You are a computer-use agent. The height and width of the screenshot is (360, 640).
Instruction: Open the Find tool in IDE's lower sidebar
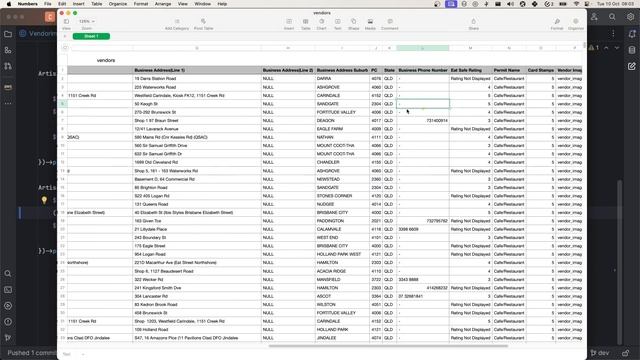pyautogui.click(x=8, y=273)
